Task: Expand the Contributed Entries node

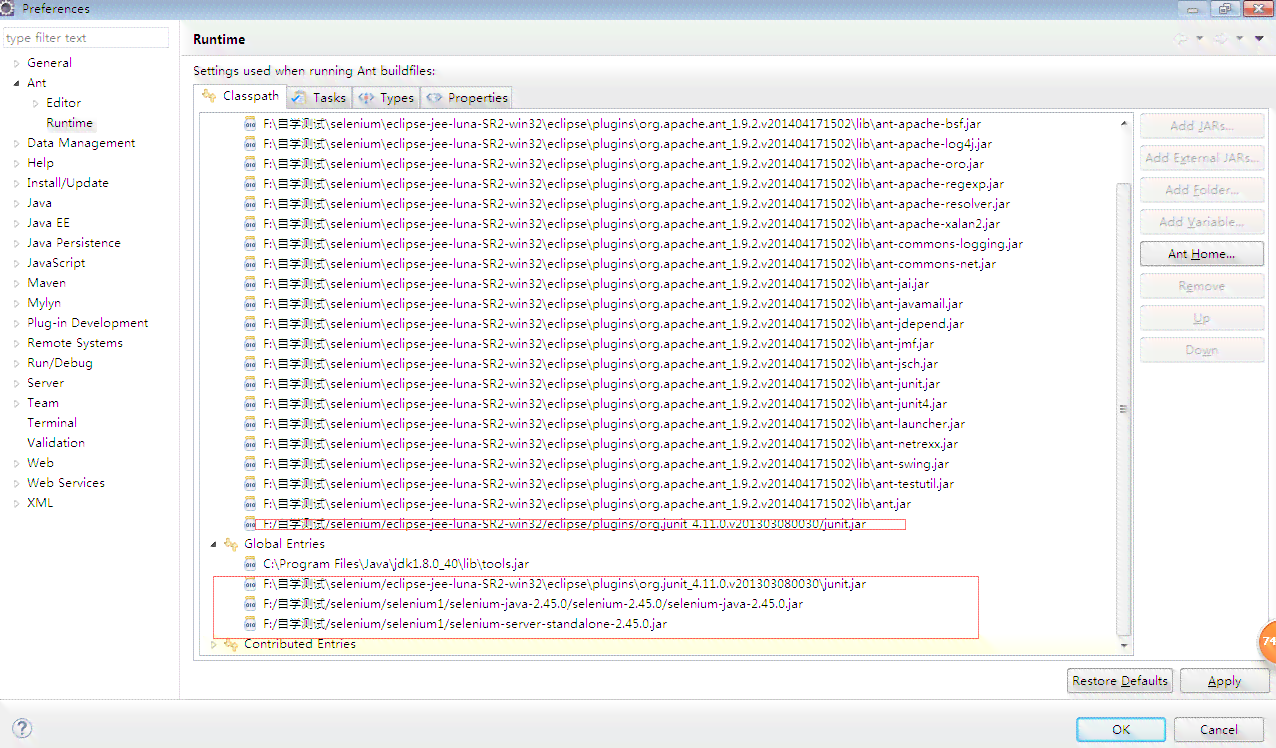Action: (213, 644)
